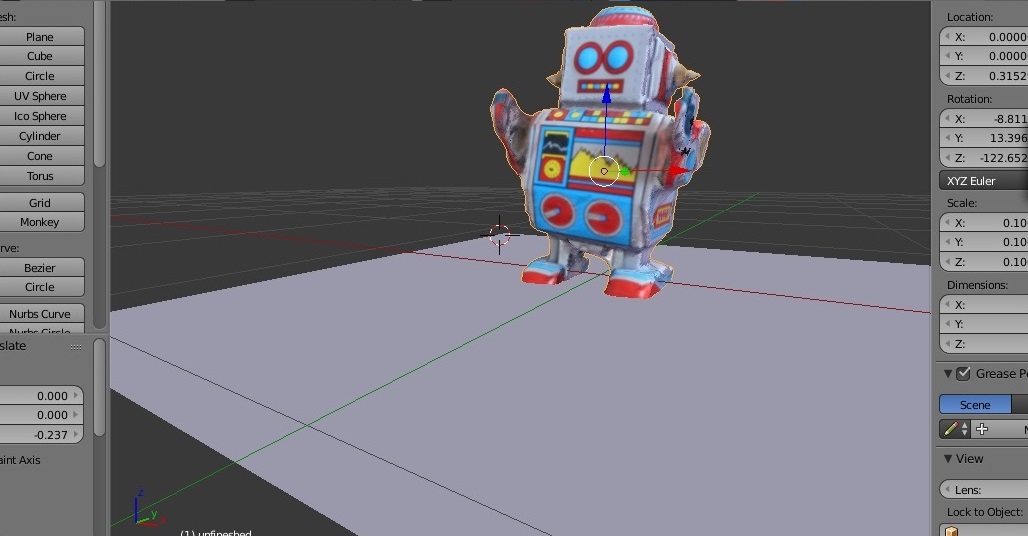Add a Monkey mesh

pos(40,222)
